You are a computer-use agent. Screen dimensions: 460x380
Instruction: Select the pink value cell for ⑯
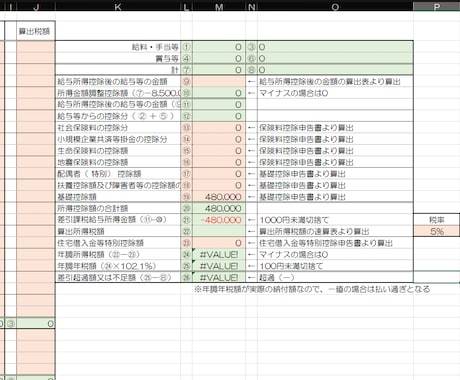click(x=219, y=162)
